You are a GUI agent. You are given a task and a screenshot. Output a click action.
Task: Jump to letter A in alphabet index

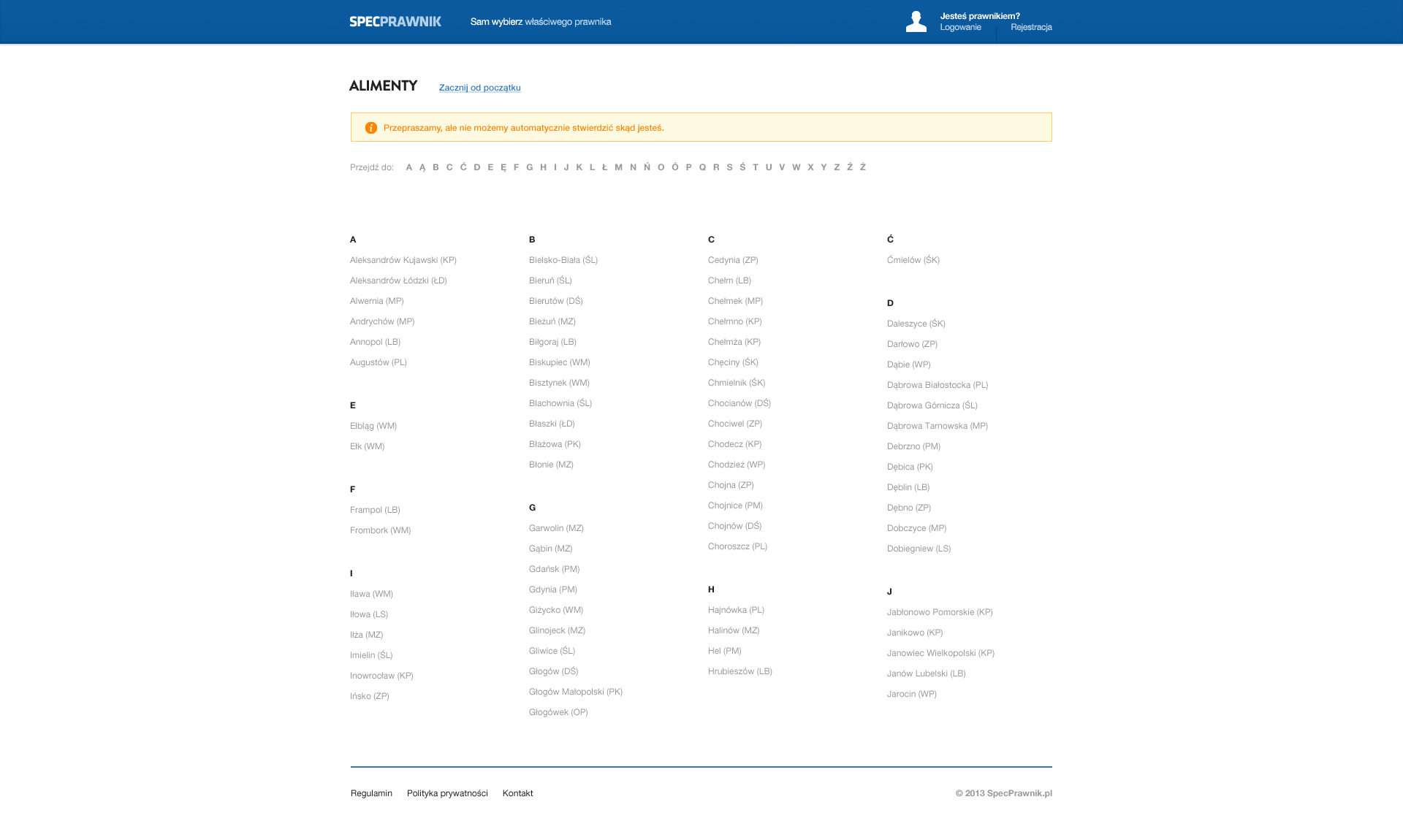[409, 167]
